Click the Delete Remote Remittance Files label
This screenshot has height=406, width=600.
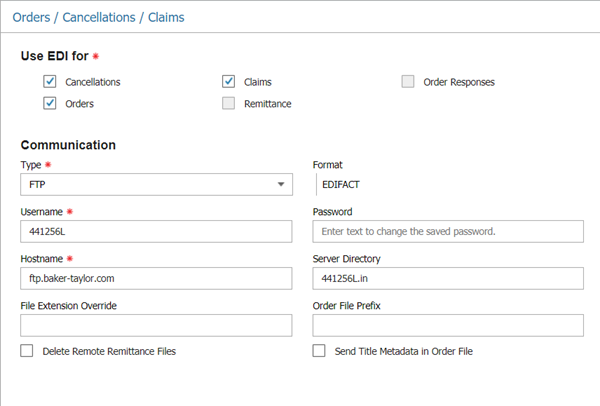(x=109, y=351)
